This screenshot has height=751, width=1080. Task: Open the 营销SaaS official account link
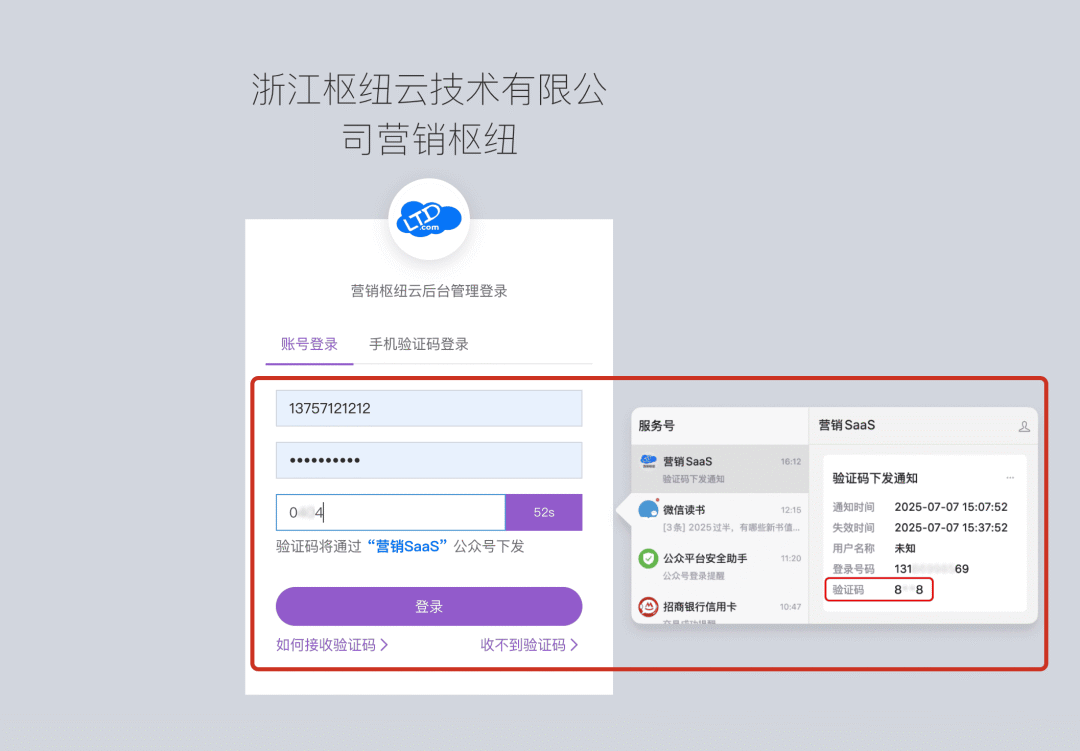408,546
